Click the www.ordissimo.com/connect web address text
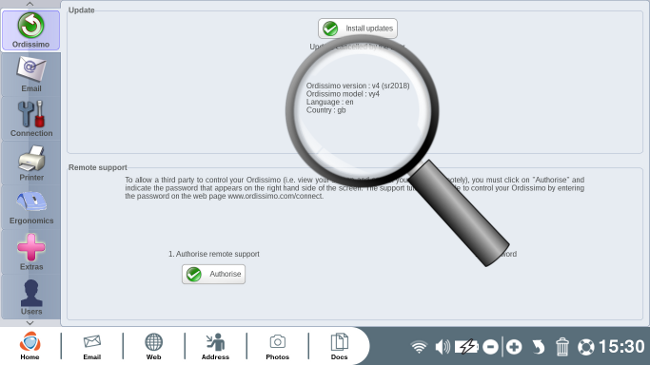The width and height of the screenshot is (650, 365). click(275, 196)
